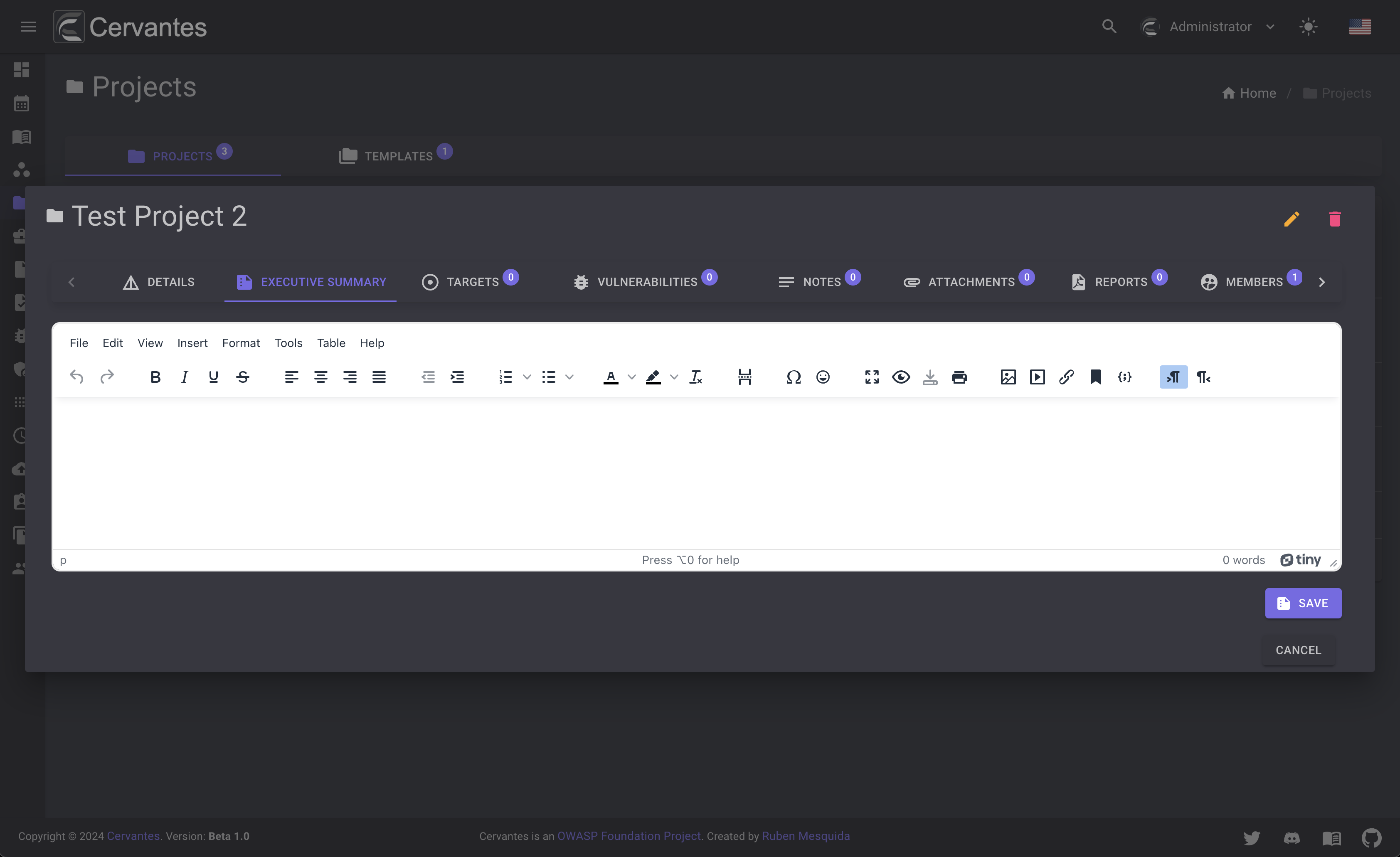The height and width of the screenshot is (857, 1400).
Task: Insert media video
Action: coord(1038,377)
